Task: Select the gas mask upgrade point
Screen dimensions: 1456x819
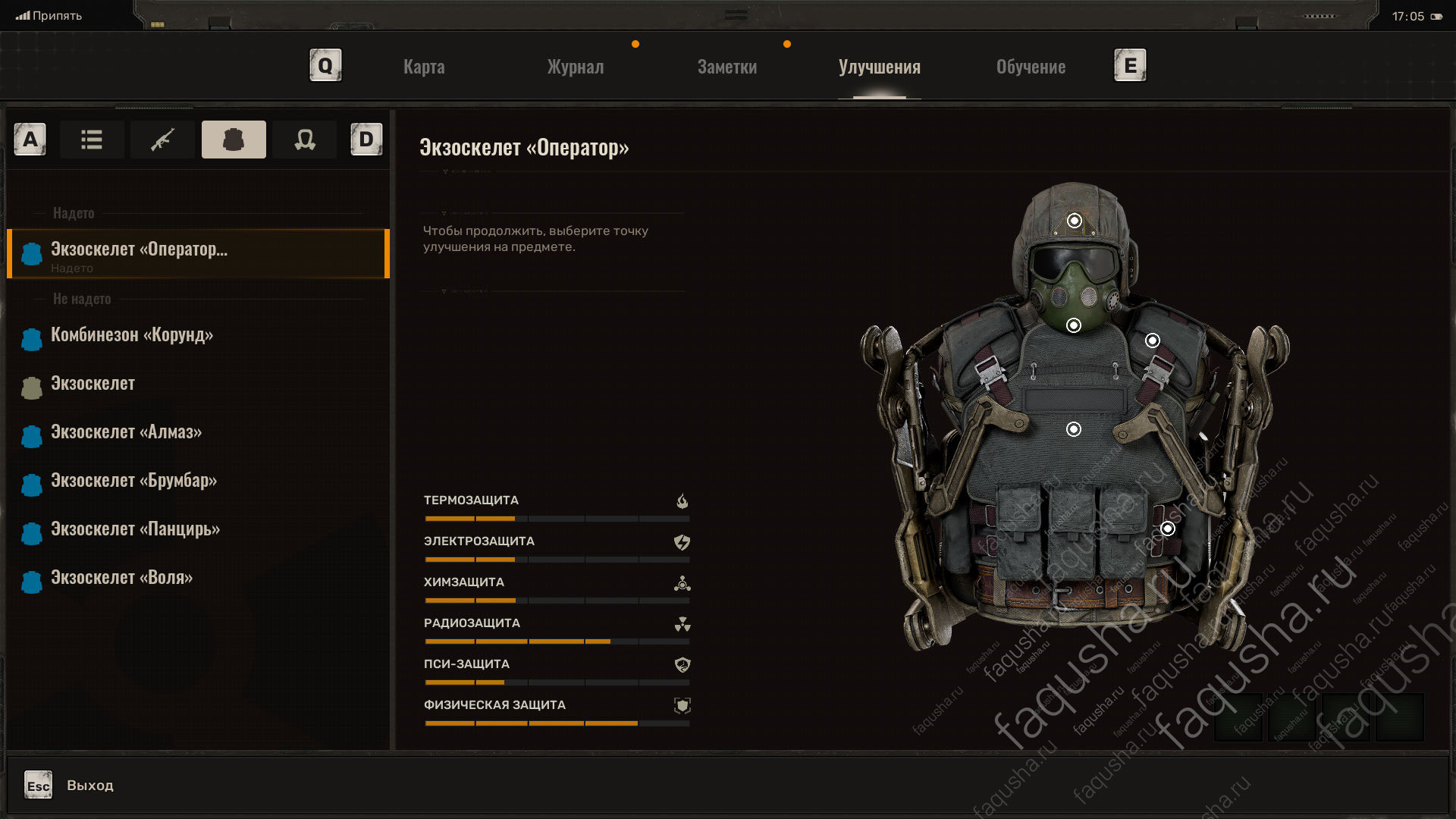Action: 1074,325
